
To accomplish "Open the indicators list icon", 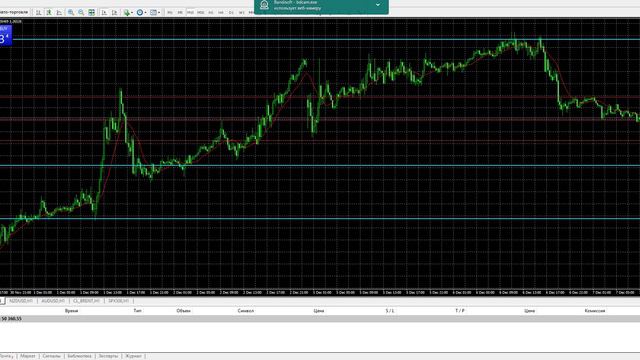I will coord(127,13).
